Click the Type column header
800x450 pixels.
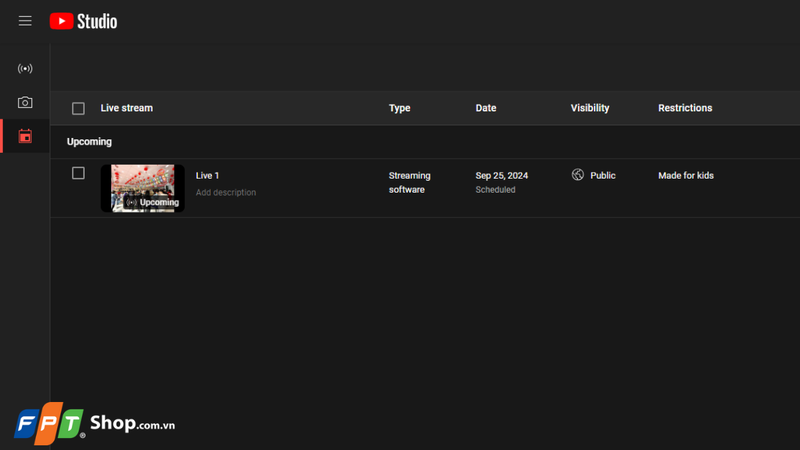[x=399, y=108]
